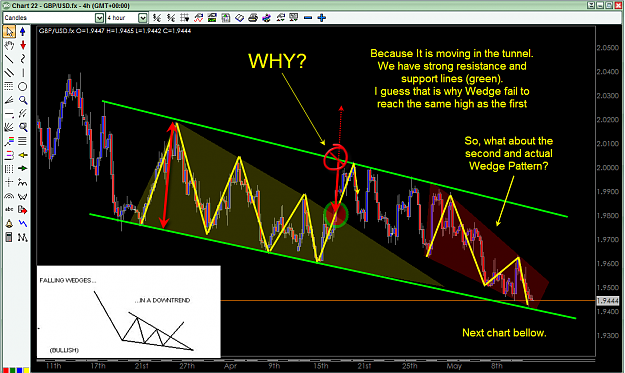This screenshot has width=625, height=373.
Task: Place a yellow left arrow marker
Action: click(23, 155)
